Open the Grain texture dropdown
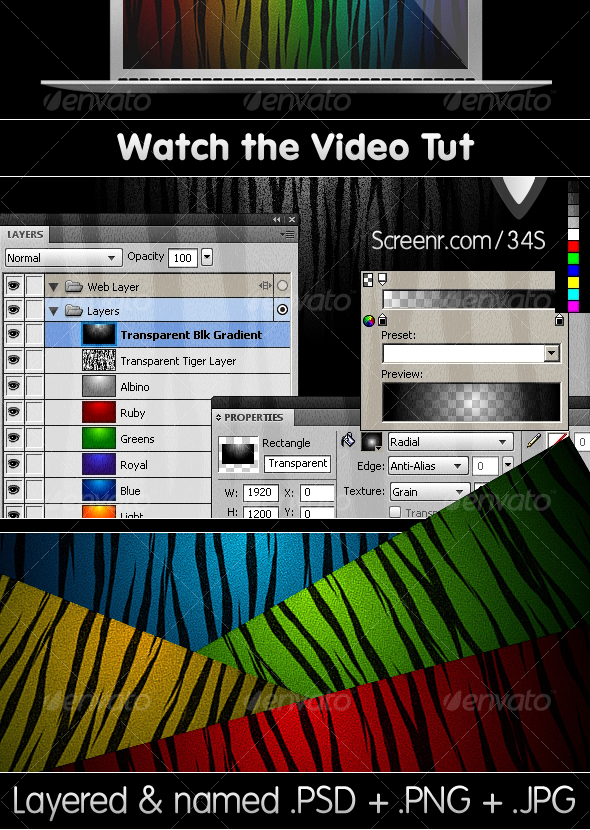590x830 pixels. coord(430,492)
